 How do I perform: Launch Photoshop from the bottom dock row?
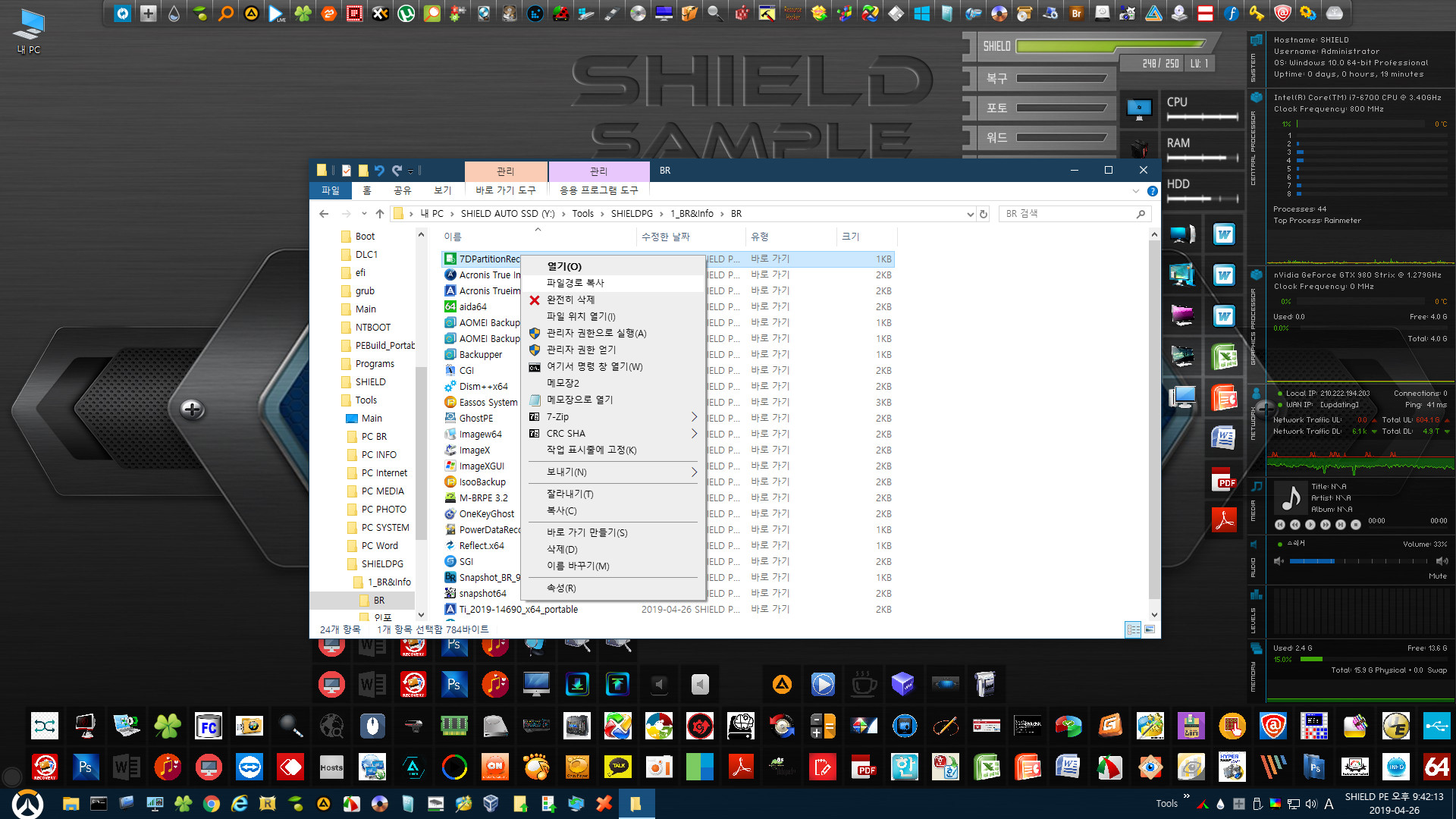click(86, 767)
